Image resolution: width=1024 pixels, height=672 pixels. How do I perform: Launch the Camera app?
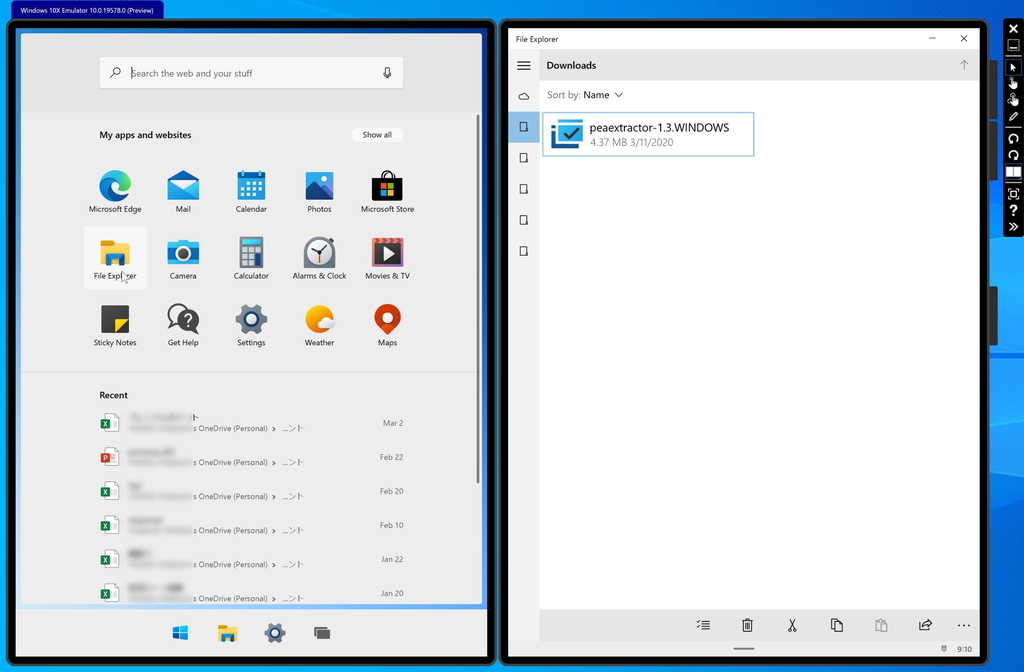(x=183, y=258)
